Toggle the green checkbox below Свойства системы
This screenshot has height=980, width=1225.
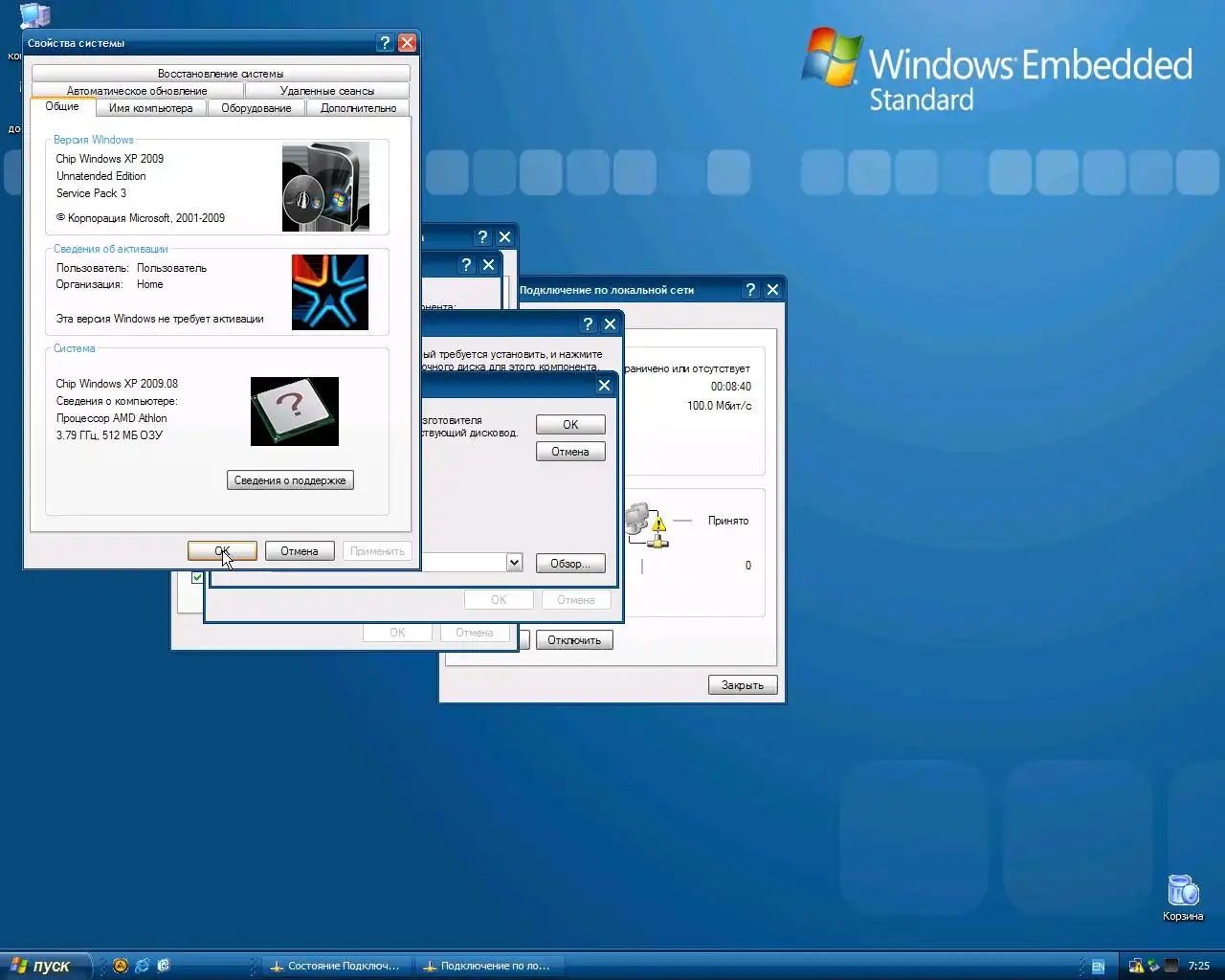197,578
